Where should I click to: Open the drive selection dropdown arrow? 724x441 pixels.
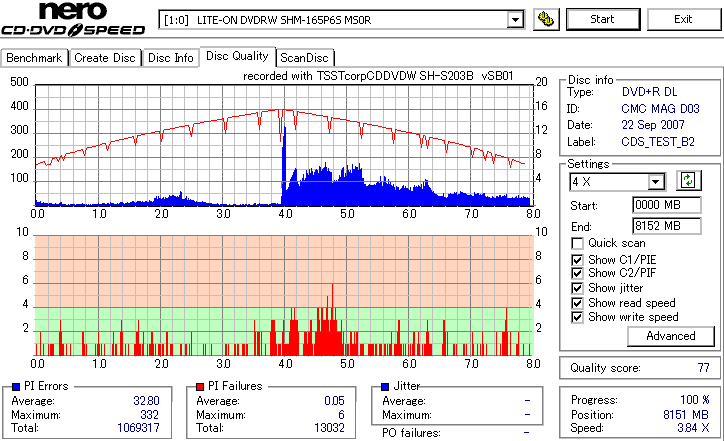[515, 20]
